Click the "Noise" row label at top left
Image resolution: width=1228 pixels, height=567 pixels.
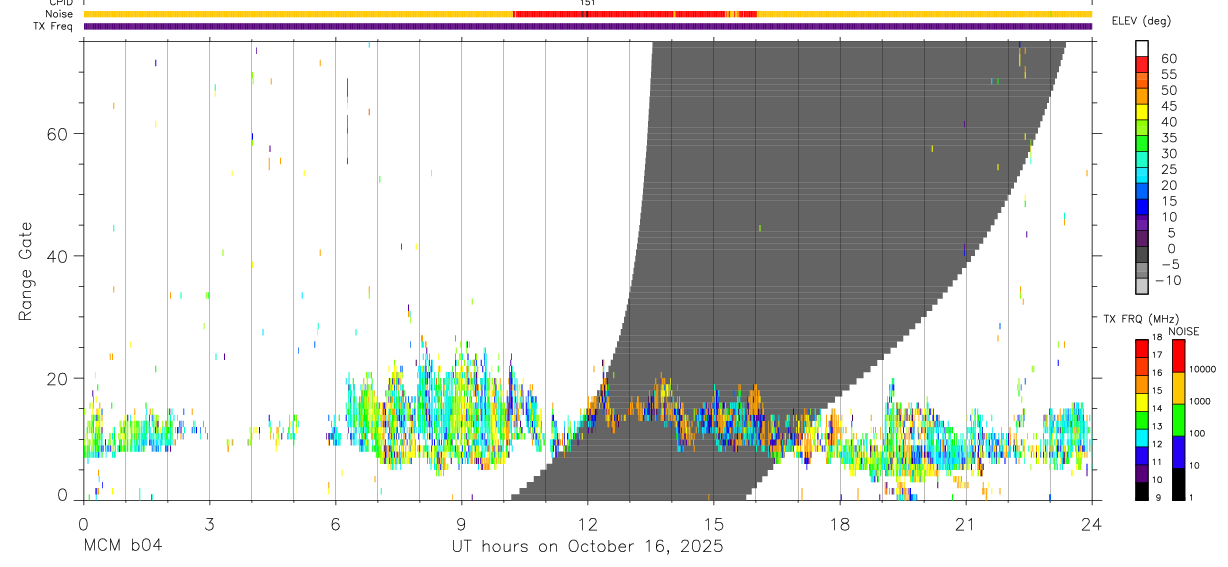tap(60, 14)
